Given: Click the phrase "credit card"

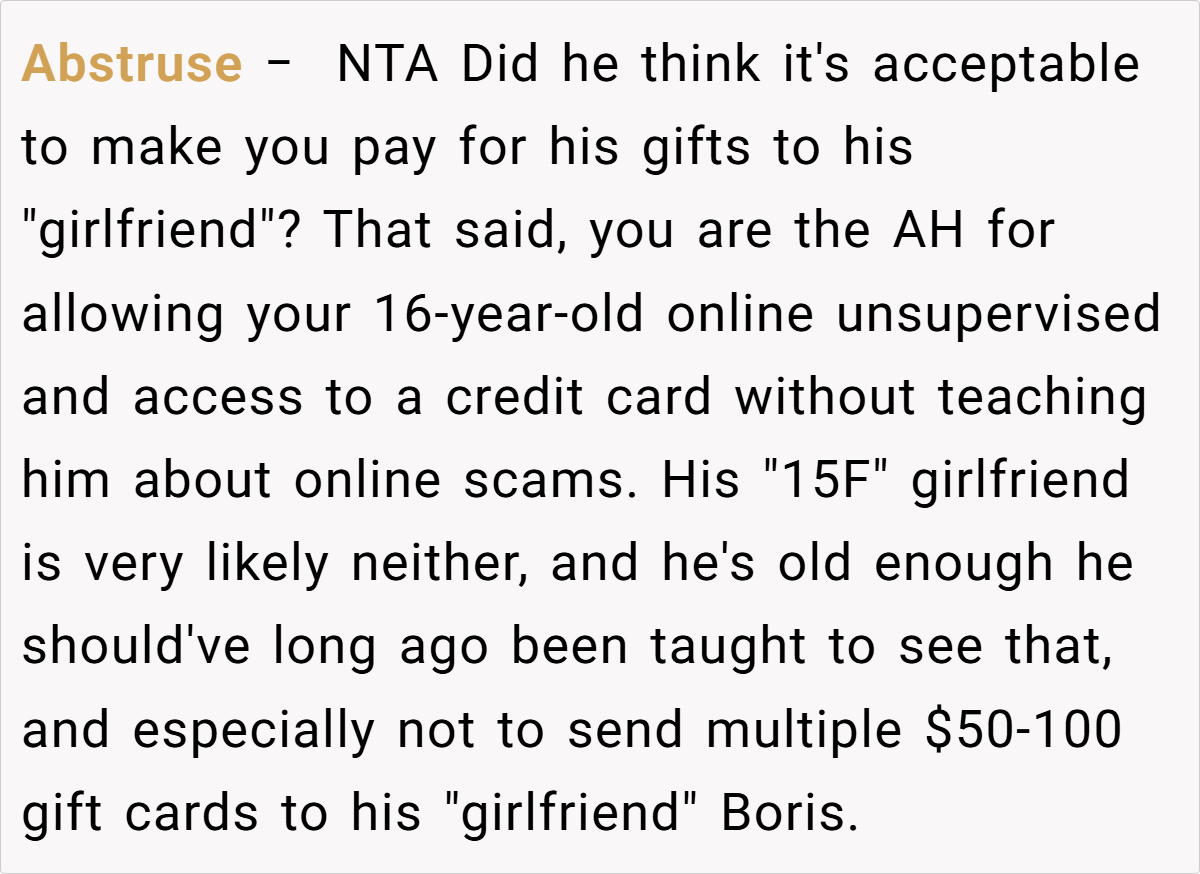Looking at the screenshot, I should point(578,398).
